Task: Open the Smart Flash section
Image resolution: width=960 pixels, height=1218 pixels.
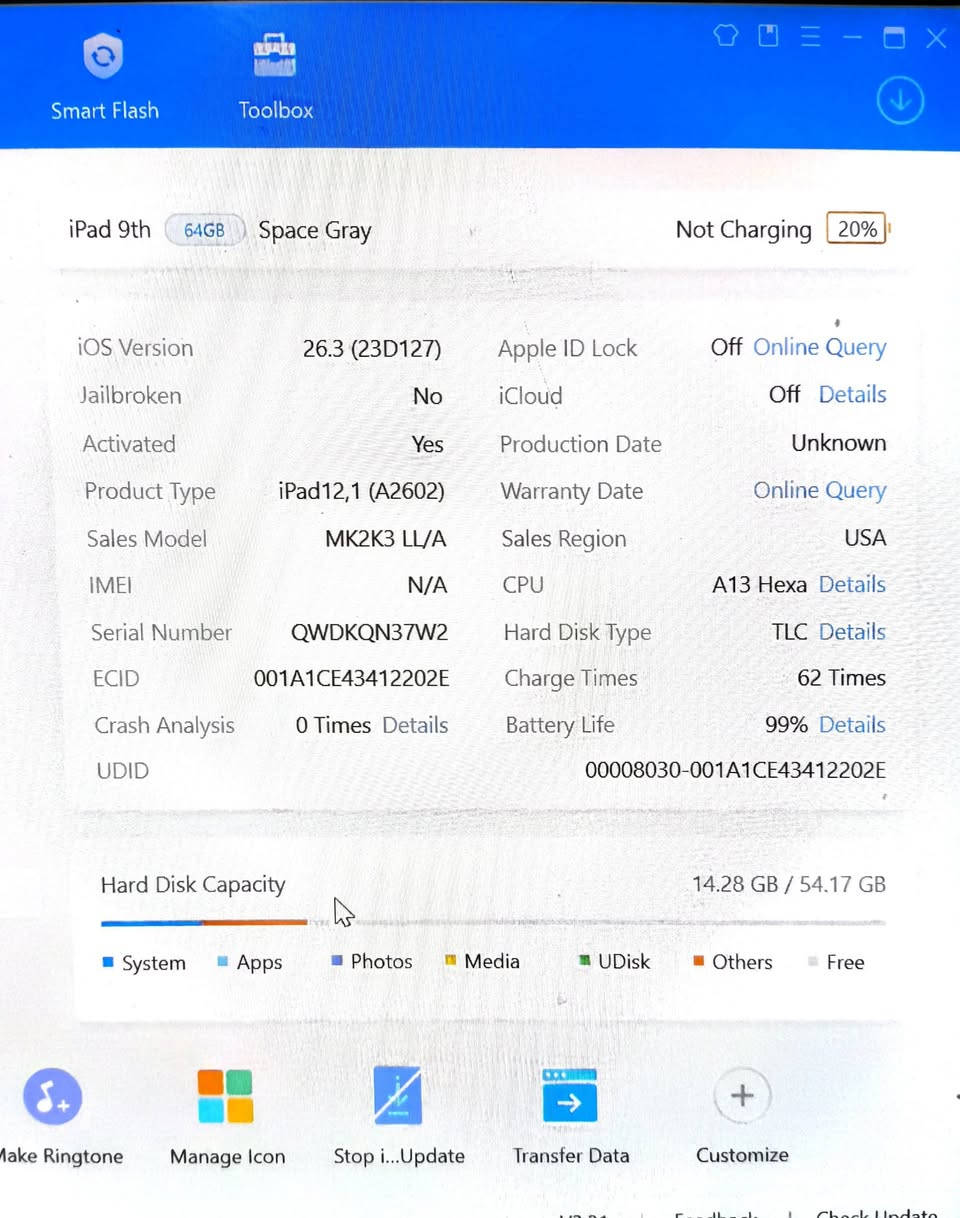Action: pos(104,77)
